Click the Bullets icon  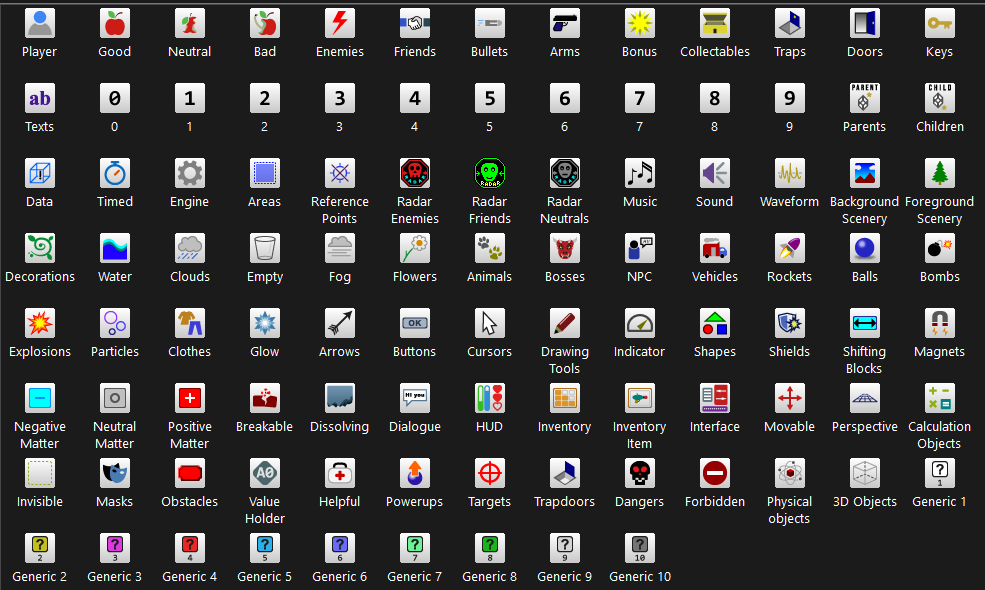pos(489,24)
